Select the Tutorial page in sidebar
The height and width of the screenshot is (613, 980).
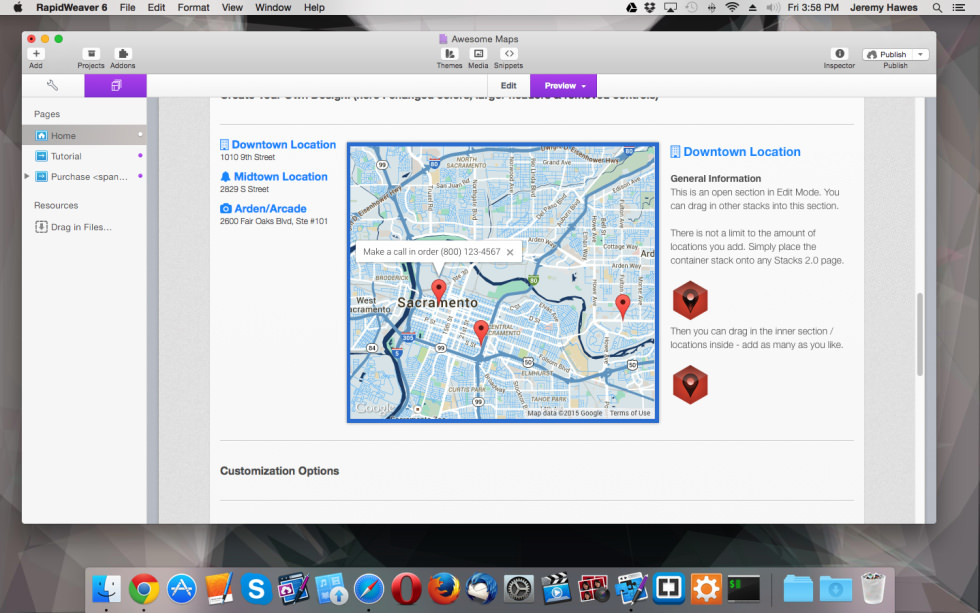click(84, 156)
